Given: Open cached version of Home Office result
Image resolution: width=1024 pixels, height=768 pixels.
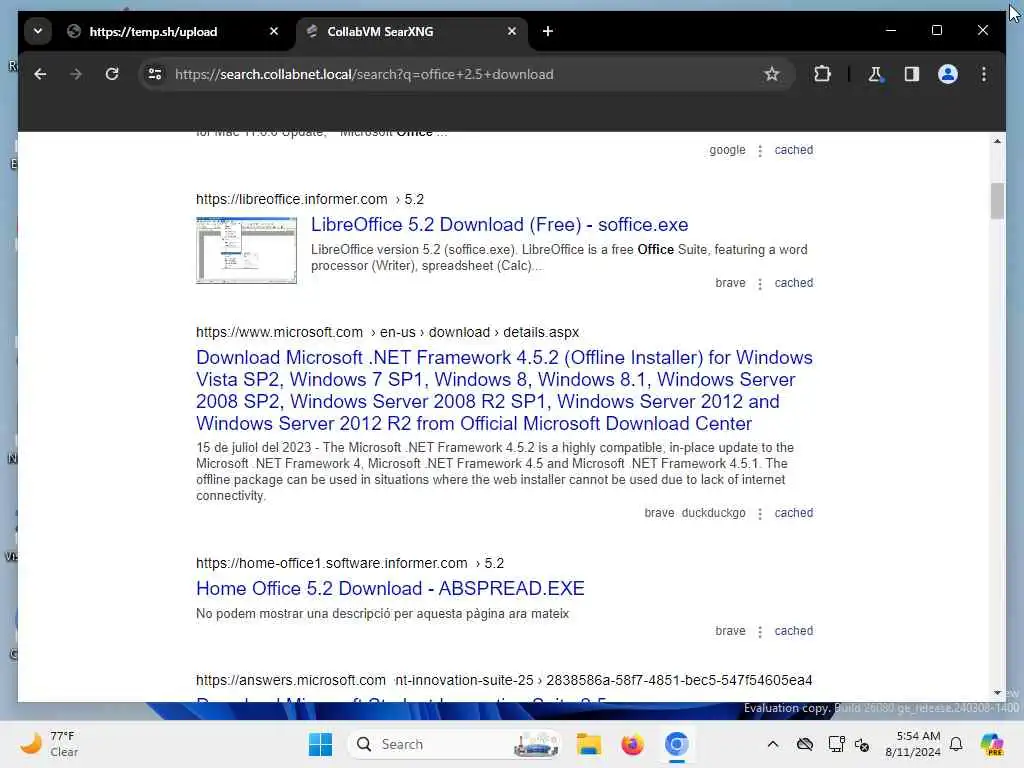Looking at the screenshot, I should click(793, 631).
